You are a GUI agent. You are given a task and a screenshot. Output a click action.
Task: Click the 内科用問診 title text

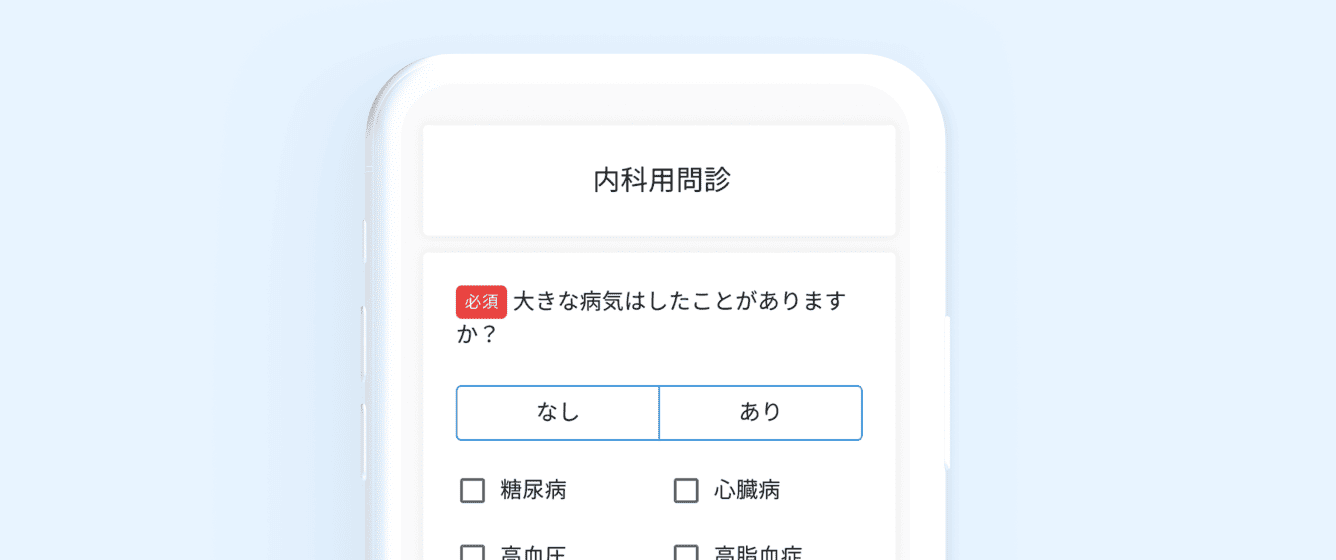click(662, 180)
